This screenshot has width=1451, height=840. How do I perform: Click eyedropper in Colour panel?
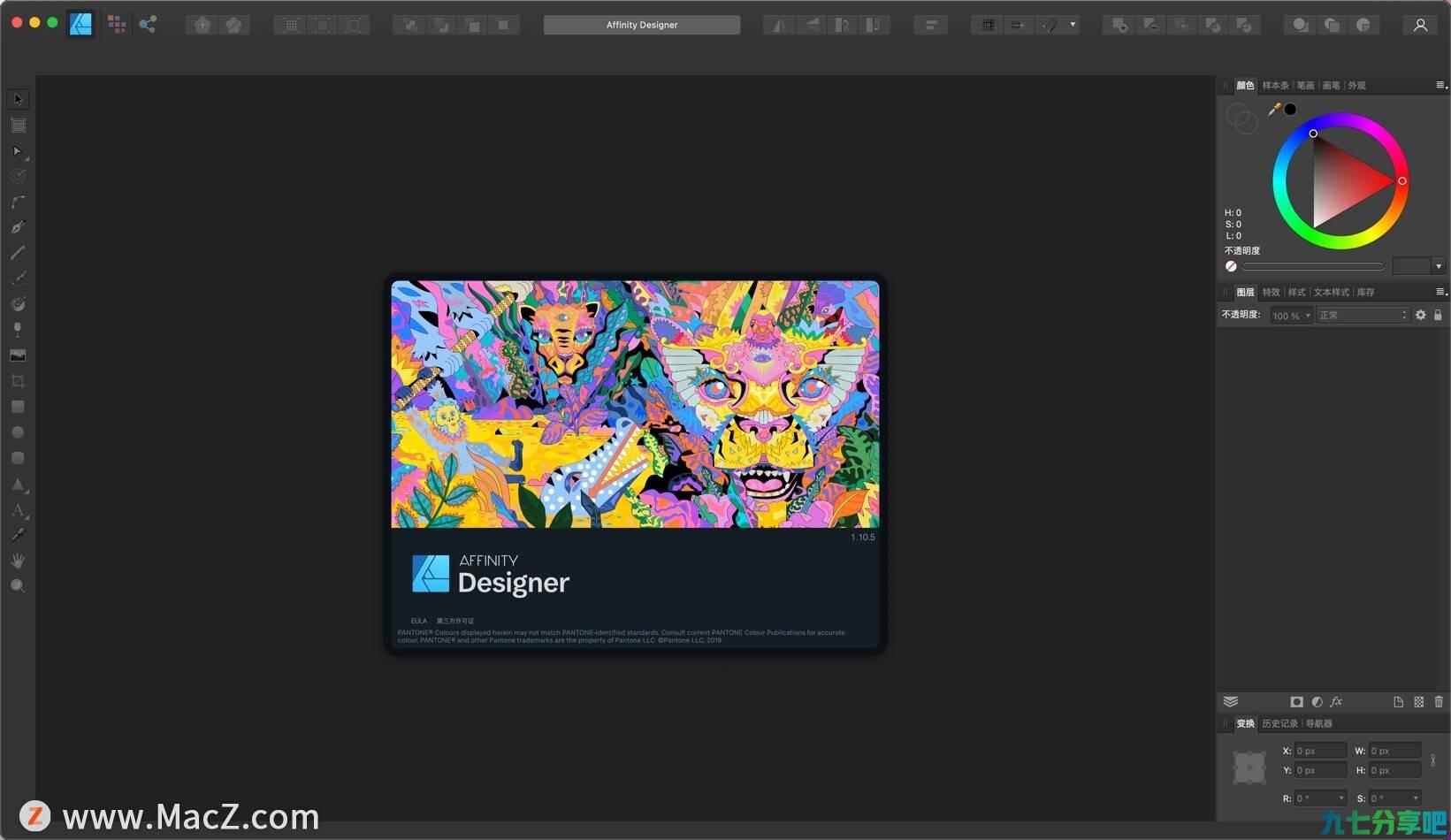1274,110
